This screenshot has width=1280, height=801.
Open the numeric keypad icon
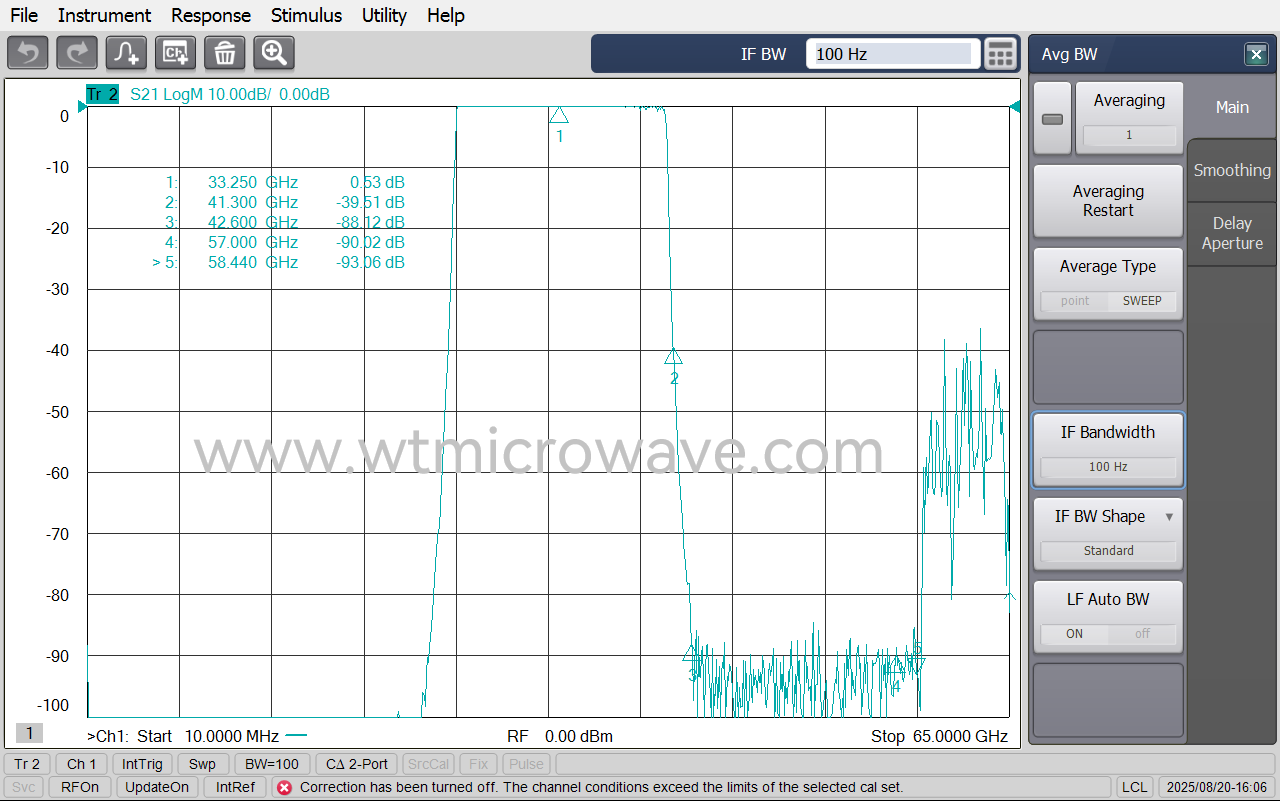[x=1001, y=54]
